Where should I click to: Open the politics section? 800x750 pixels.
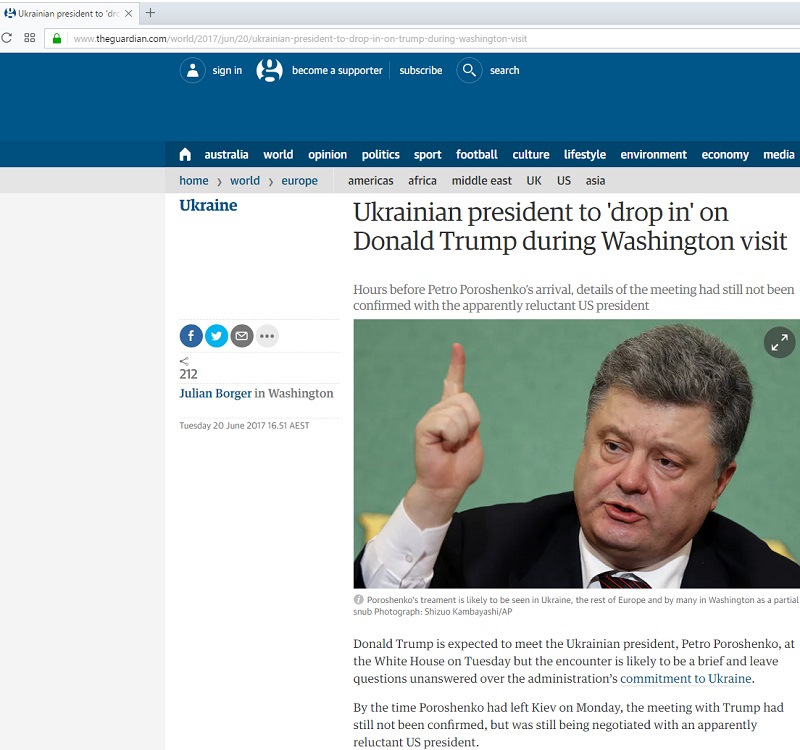pos(381,155)
